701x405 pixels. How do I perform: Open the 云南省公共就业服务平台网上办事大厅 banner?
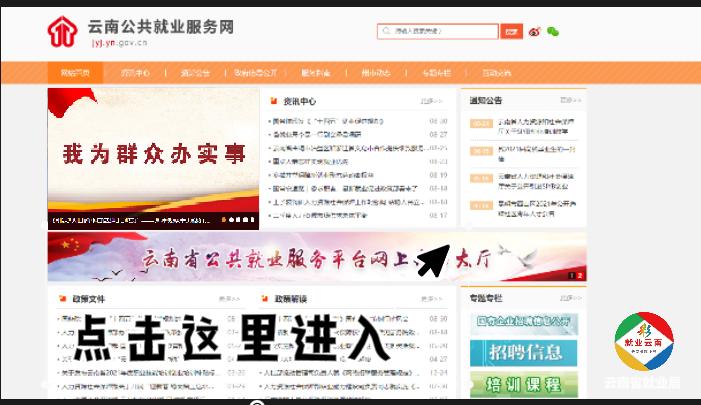pos(300,257)
